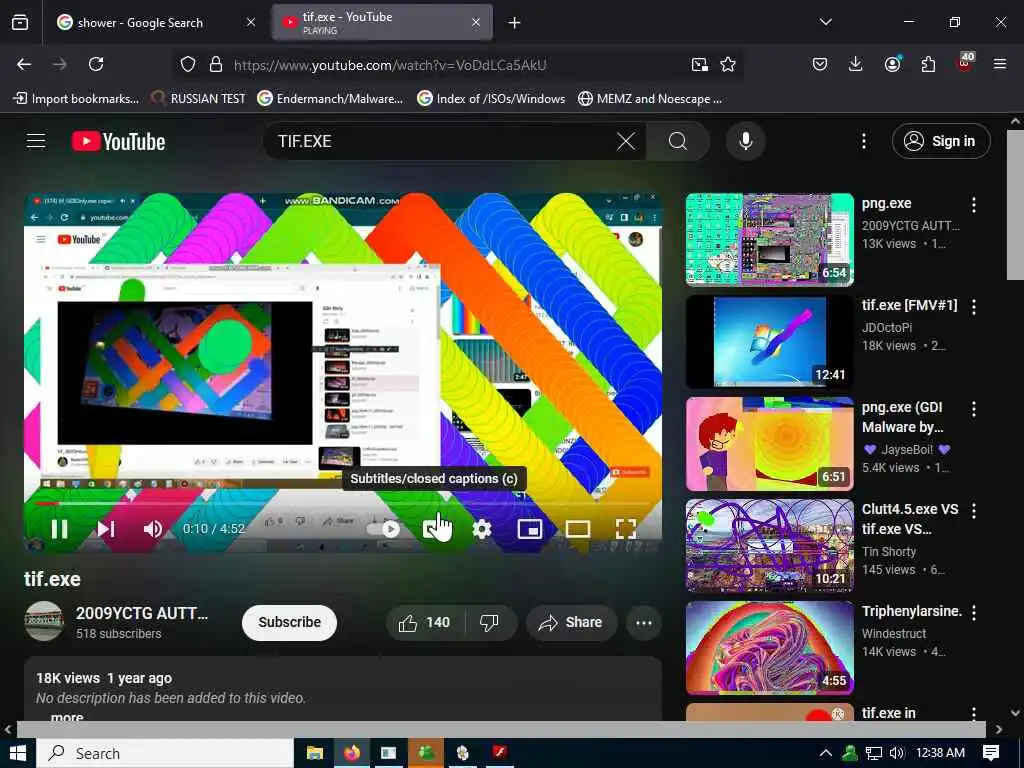Open Windows Start menu
This screenshot has height=768, width=1024.
tap(18, 753)
